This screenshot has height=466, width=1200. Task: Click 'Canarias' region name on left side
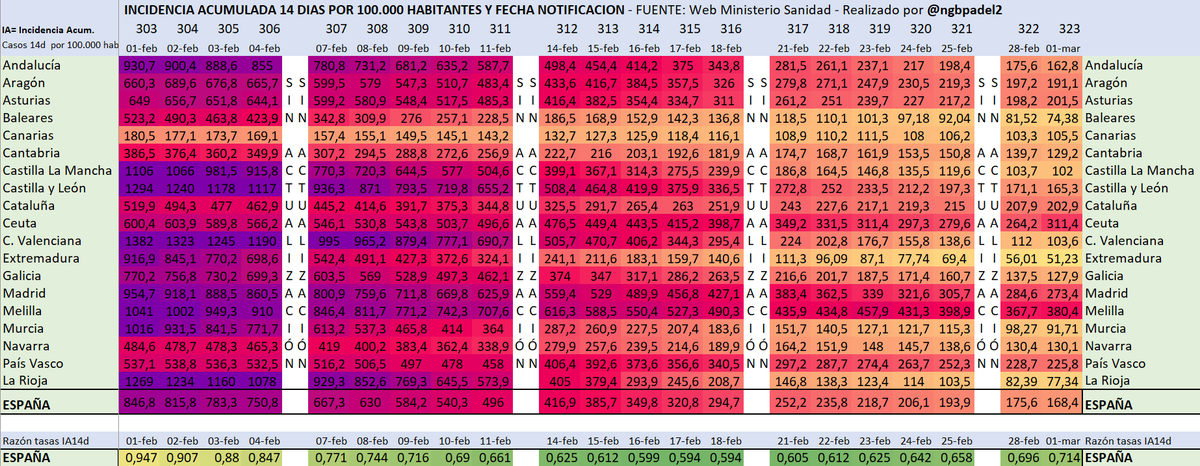(x=30, y=134)
